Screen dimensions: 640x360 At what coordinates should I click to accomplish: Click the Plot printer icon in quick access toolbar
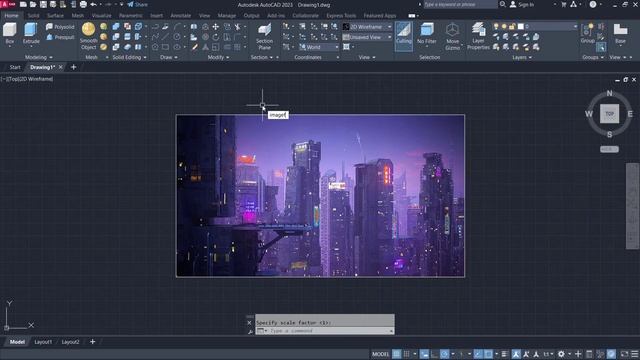83,4
